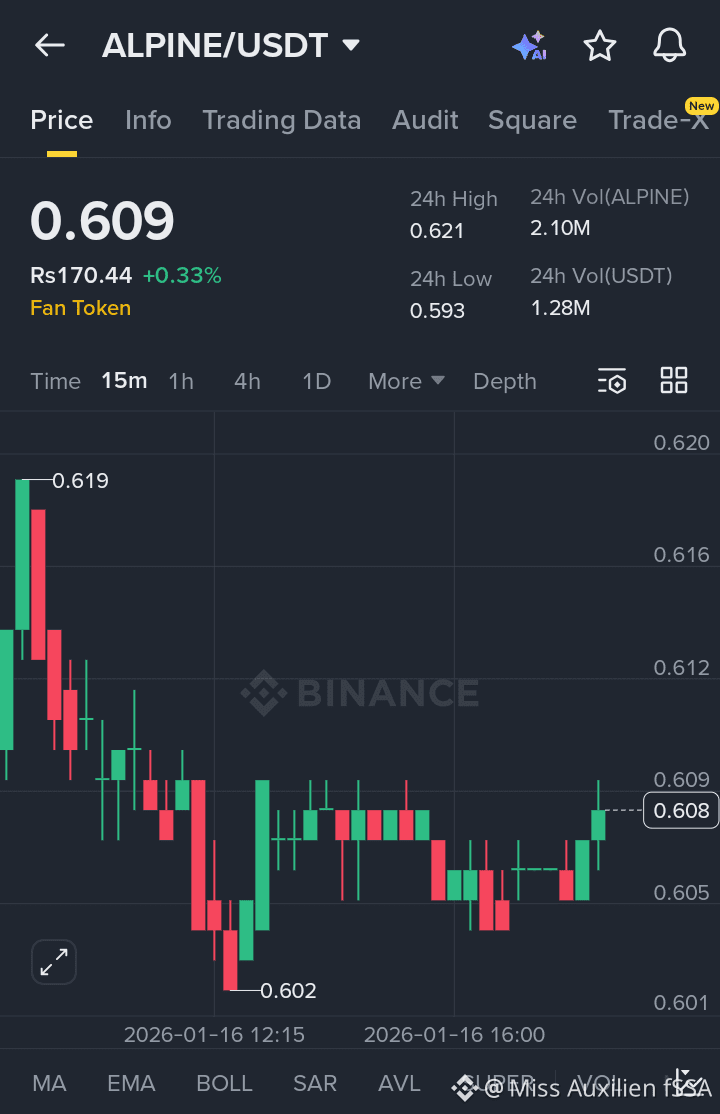
Task: Click the +0.33% change value
Action: point(183,276)
